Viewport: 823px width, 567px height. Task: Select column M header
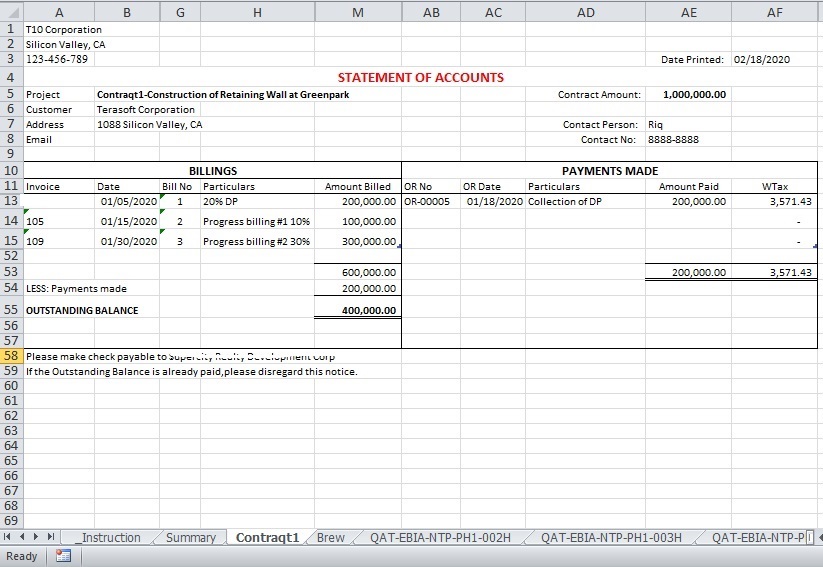(358, 11)
